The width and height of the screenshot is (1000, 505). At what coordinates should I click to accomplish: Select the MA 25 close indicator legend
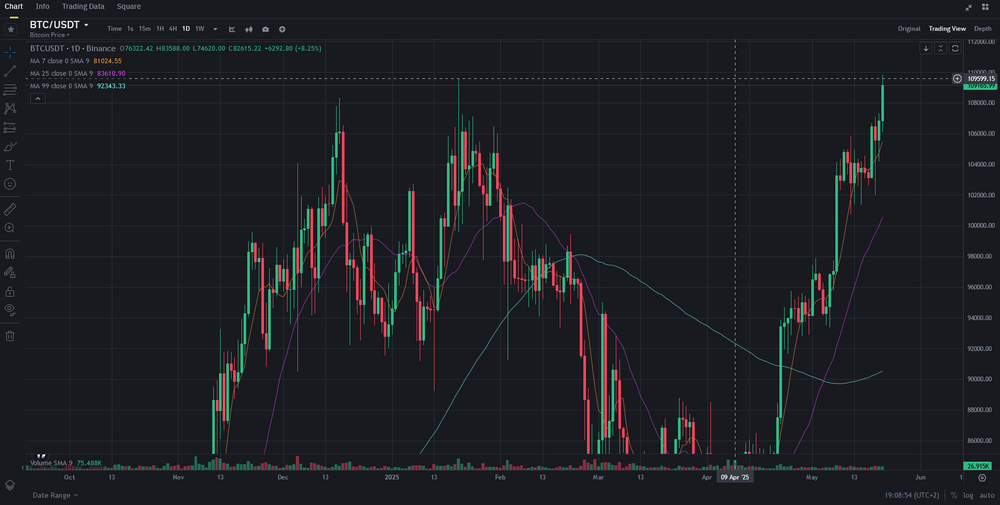coord(78,73)
